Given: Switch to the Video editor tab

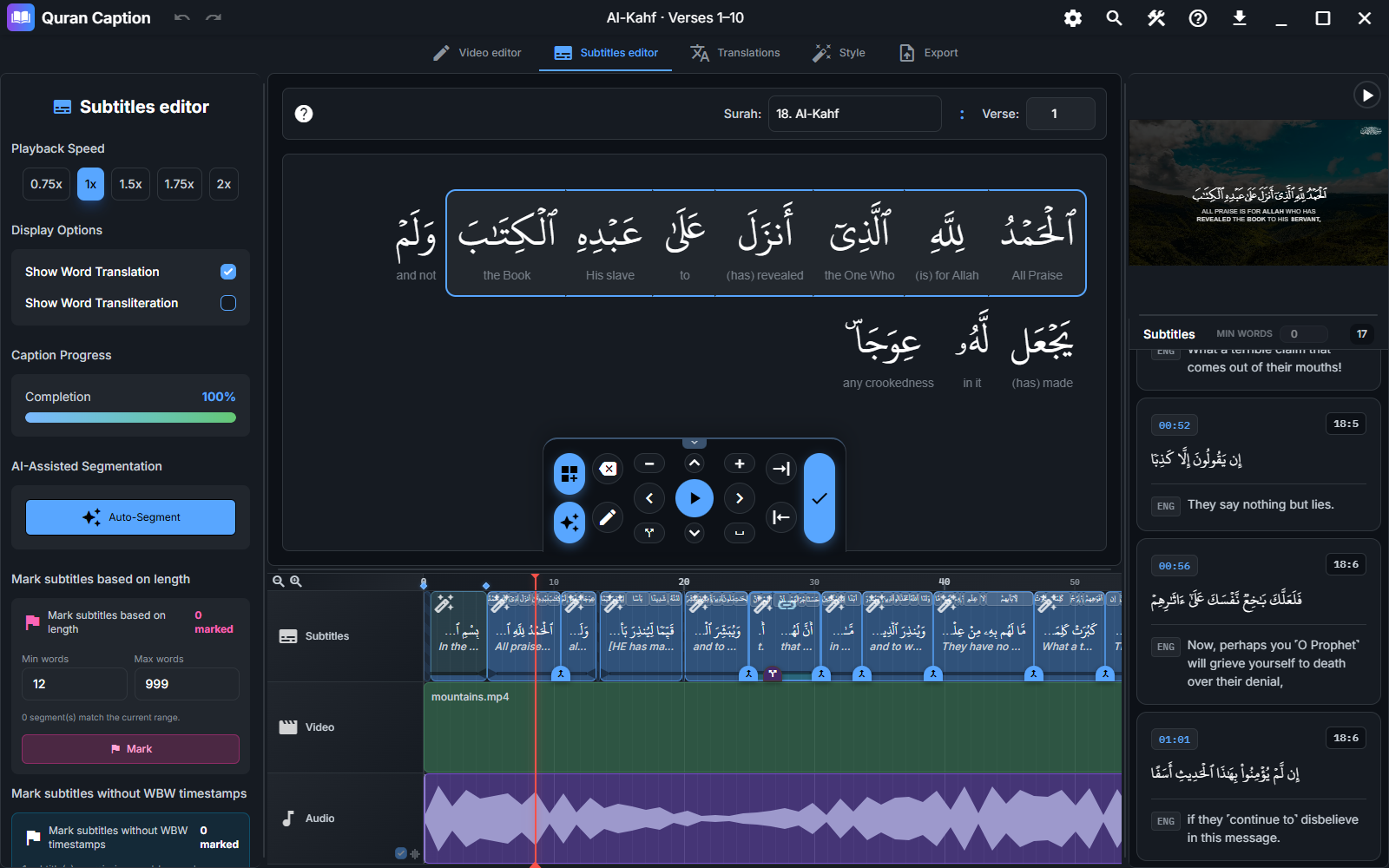Looking at the screenshot, I should coord(477,53).
